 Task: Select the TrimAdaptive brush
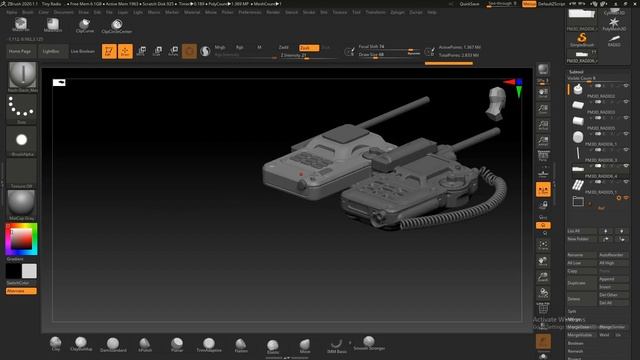[209, 344]
